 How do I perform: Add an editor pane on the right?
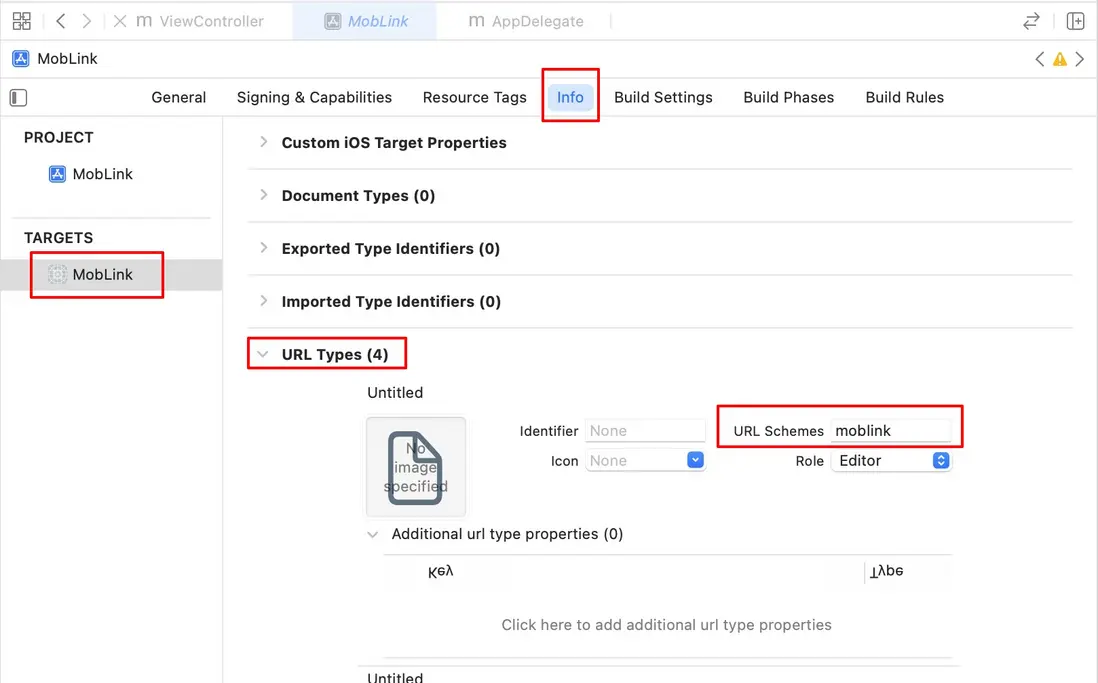point(1075,21)
